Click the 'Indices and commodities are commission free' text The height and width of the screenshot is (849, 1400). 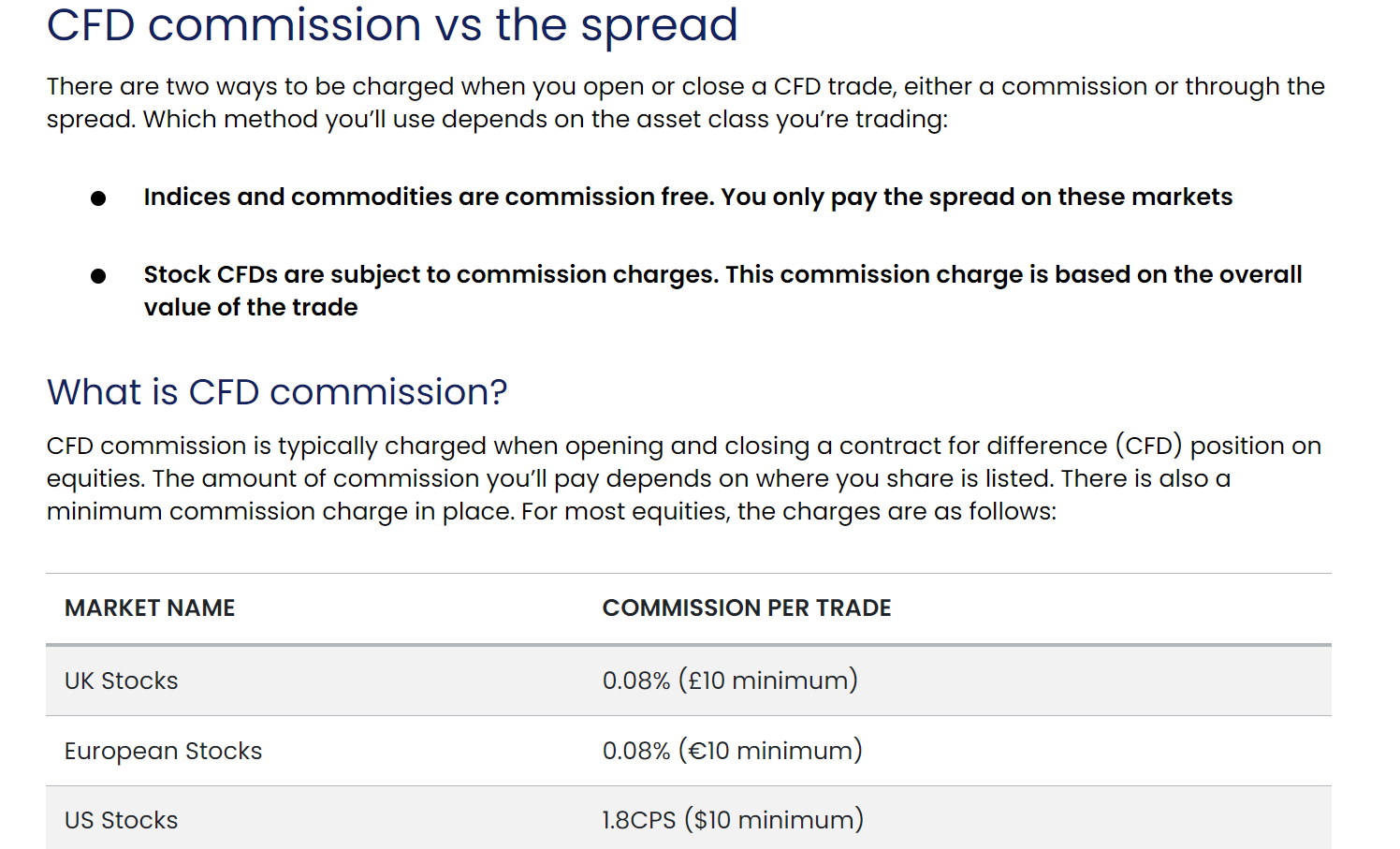click(x=429, y=197)
